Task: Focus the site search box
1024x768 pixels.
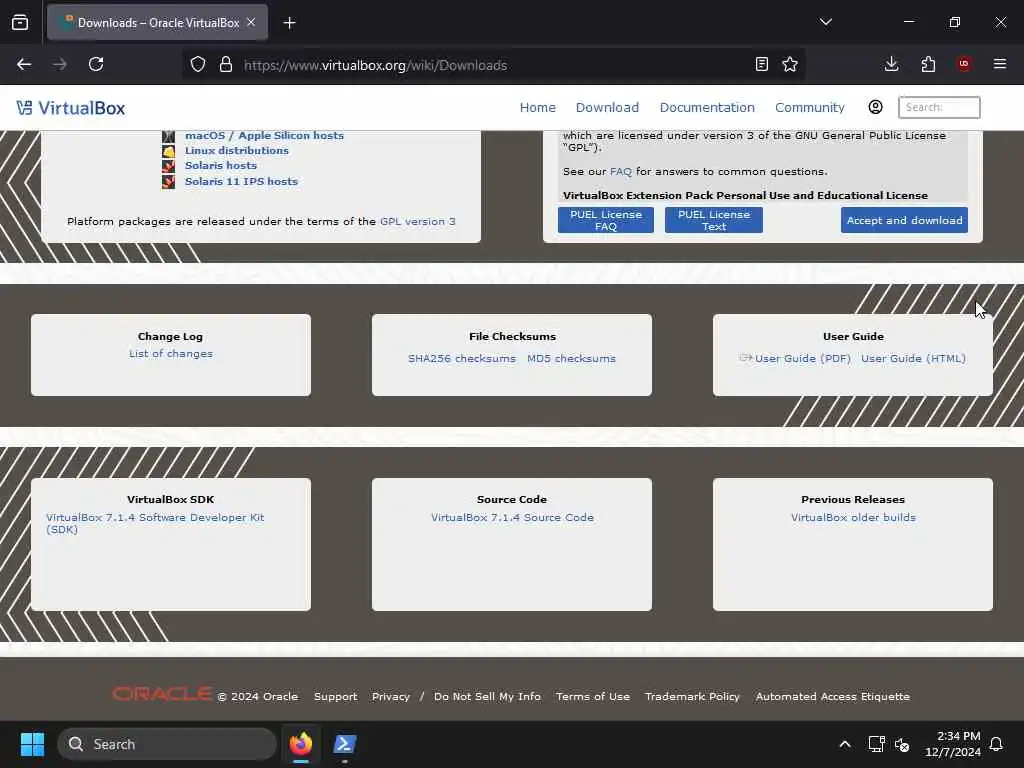Action: click(x=939, y=107)
